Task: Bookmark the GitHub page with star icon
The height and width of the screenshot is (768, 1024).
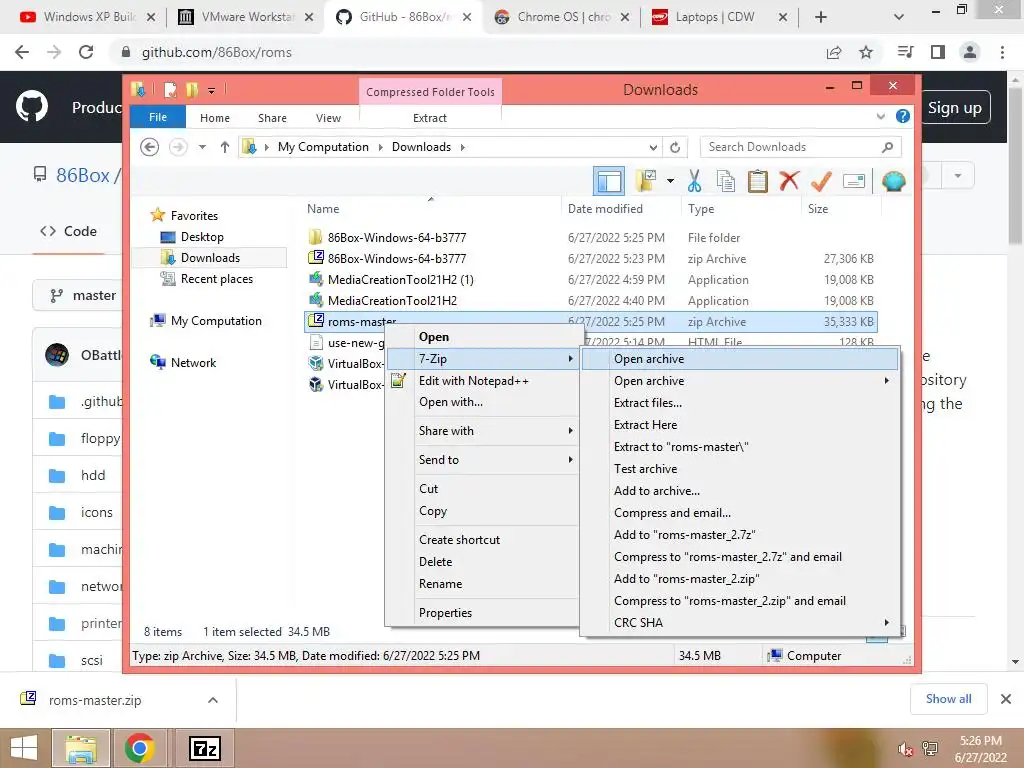Action: click(x=866, y=52)
